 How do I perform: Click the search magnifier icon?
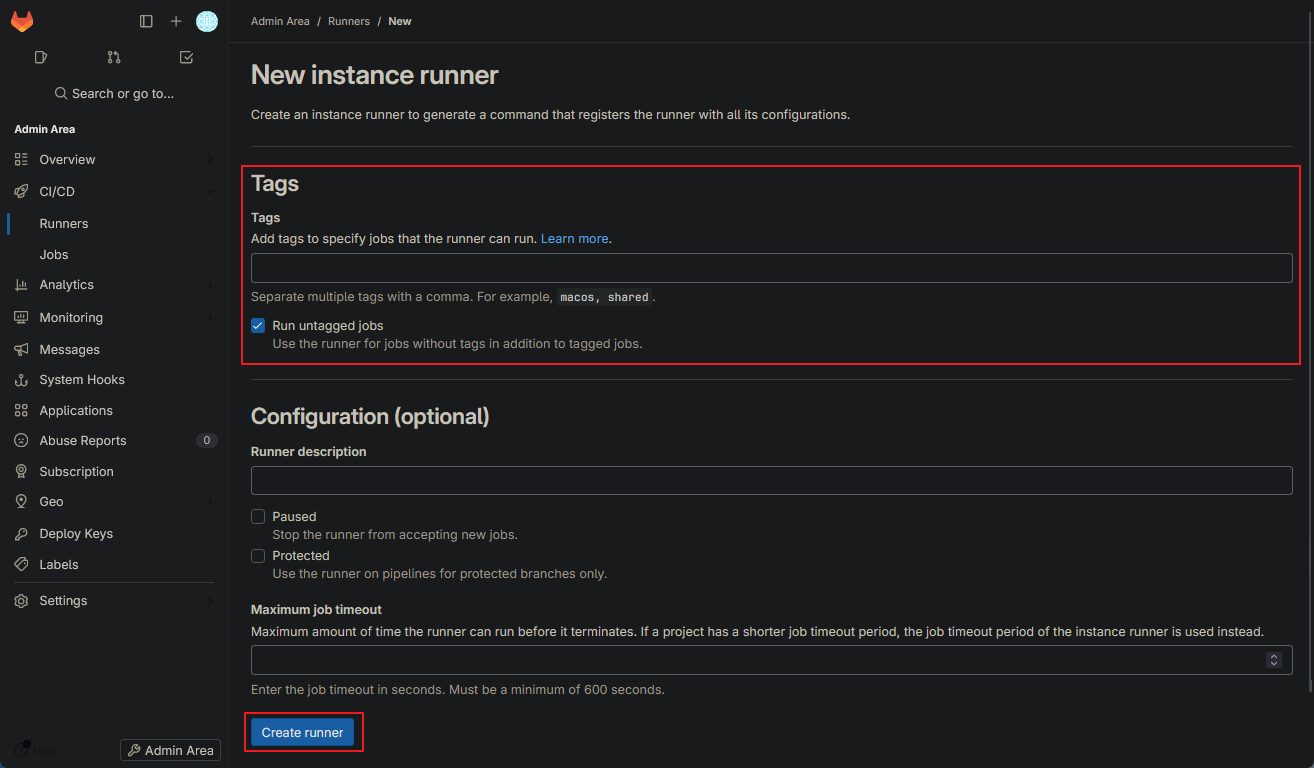tap(62, 93)
